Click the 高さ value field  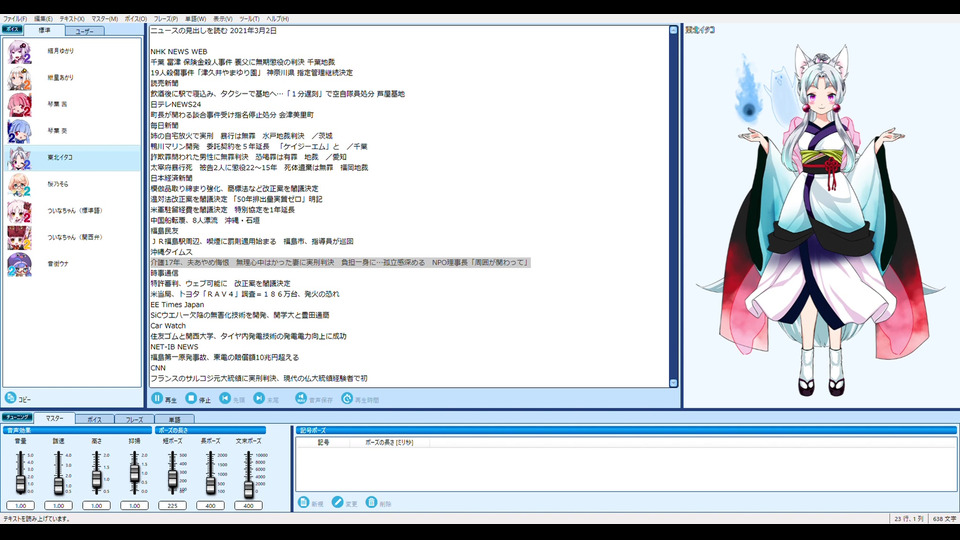(x=96, y=506)
